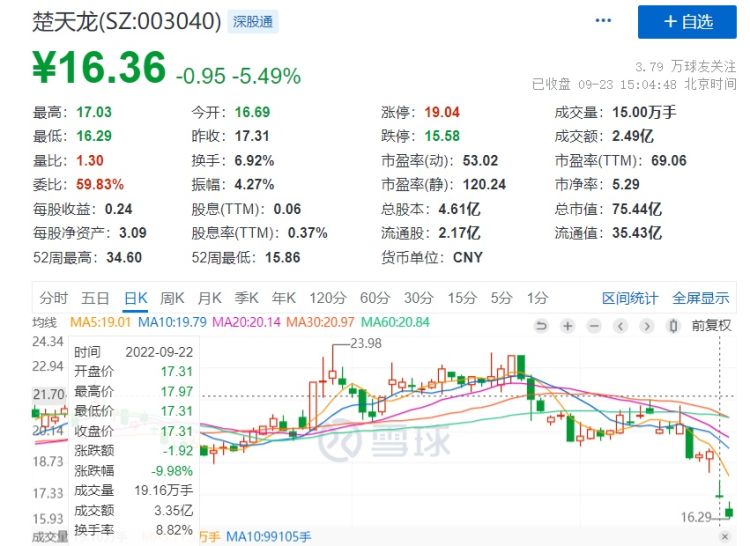Viewport: 750px width, 546px height.
Task: Open the 15分 interval tab
Action: [462, 298]
